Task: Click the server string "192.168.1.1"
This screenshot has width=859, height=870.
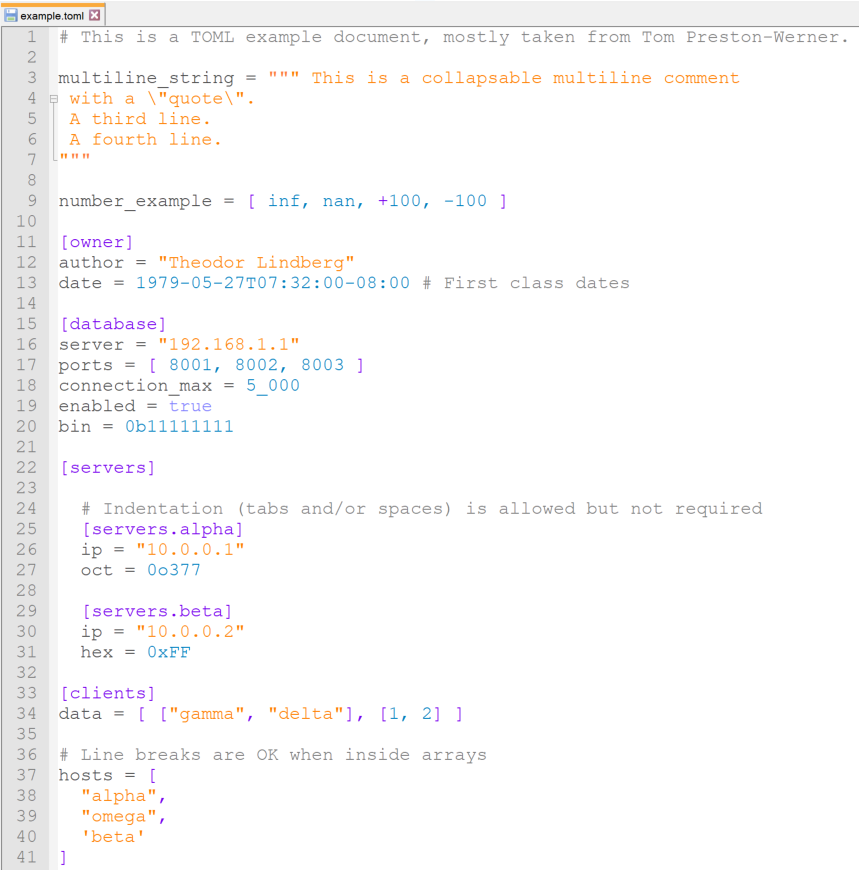Action: pos(229,345)
